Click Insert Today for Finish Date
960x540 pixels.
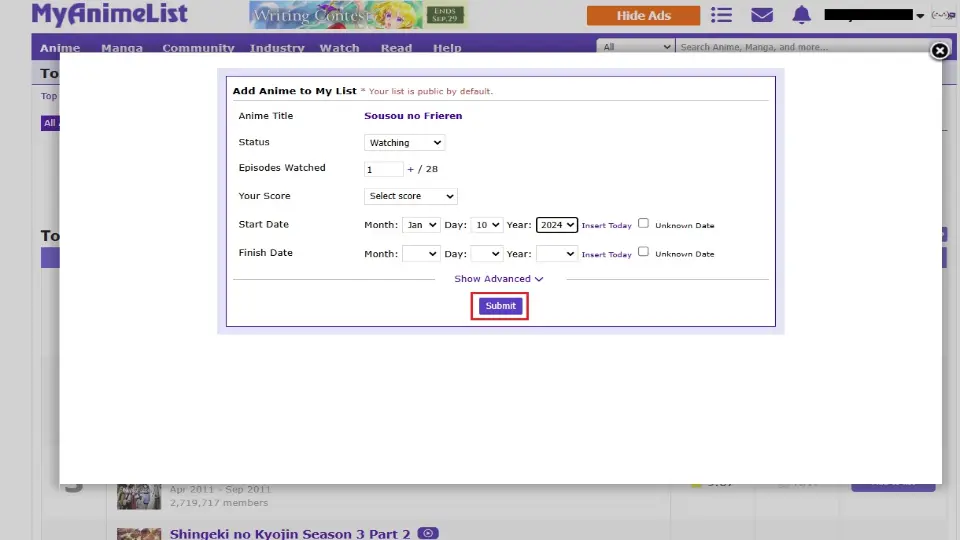click(606, 254)
